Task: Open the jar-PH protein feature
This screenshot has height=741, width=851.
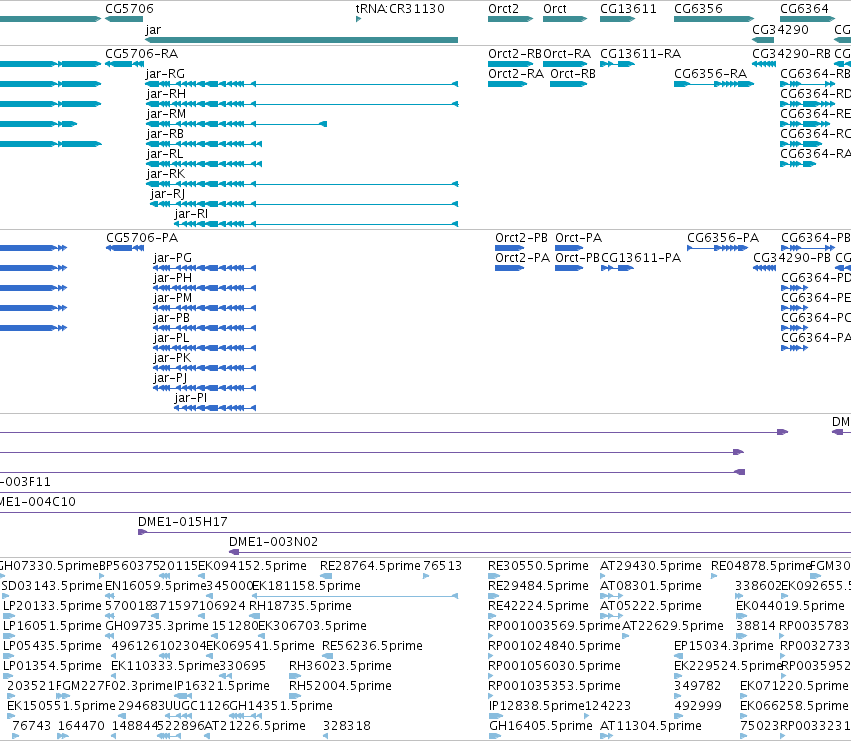Action: [x=204, y=288]
